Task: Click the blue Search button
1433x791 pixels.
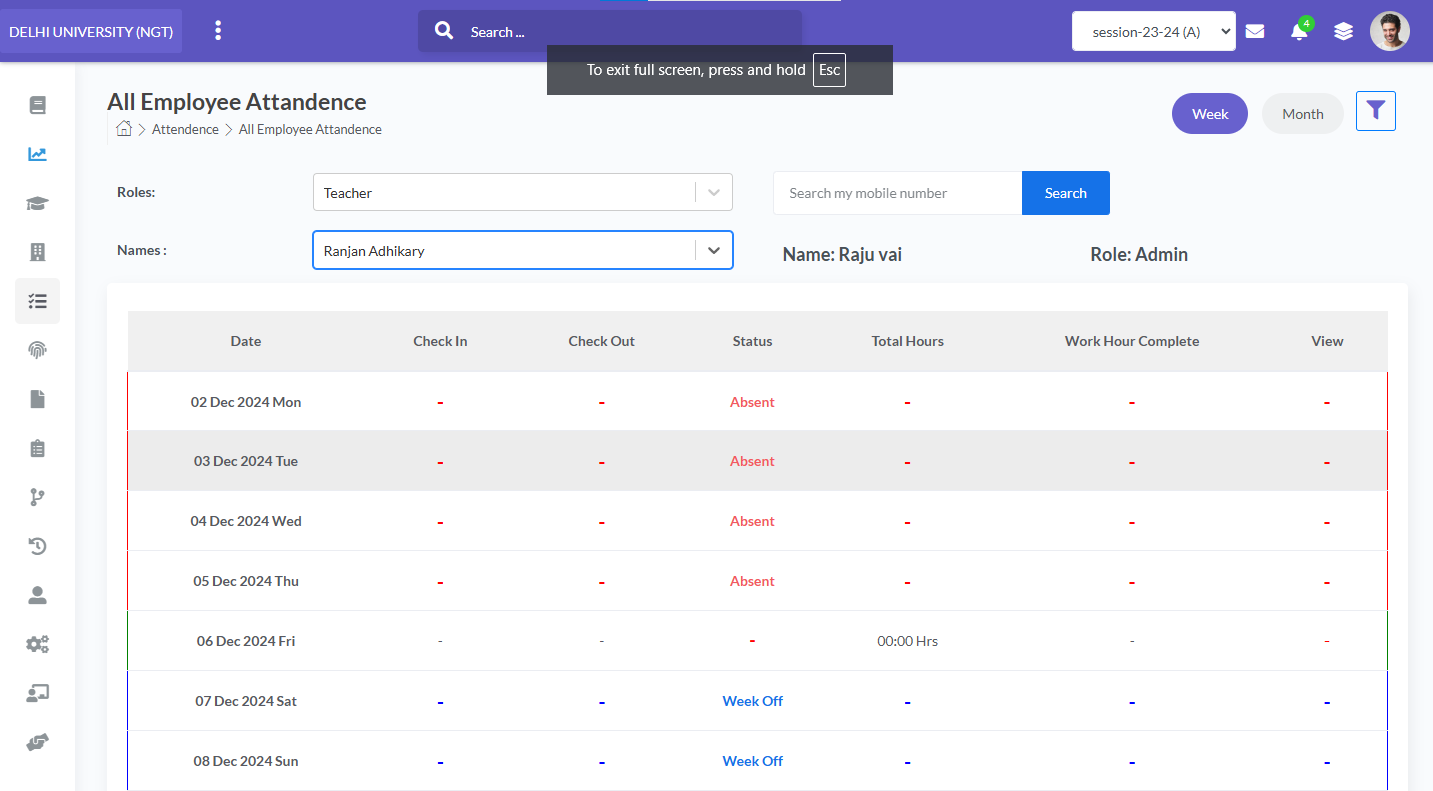Action: coord(1066,193)
